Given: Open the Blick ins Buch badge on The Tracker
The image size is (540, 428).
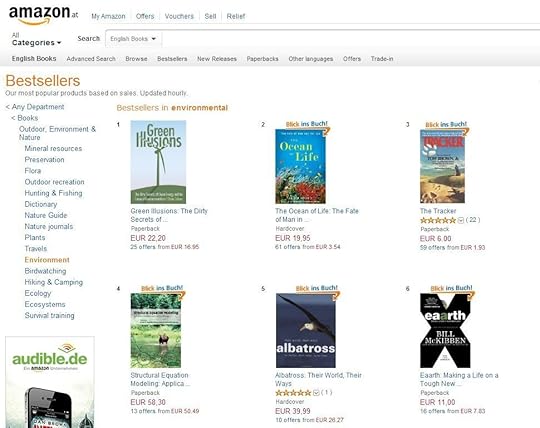Looking at the screenshot, I should [x=446, y=124].
